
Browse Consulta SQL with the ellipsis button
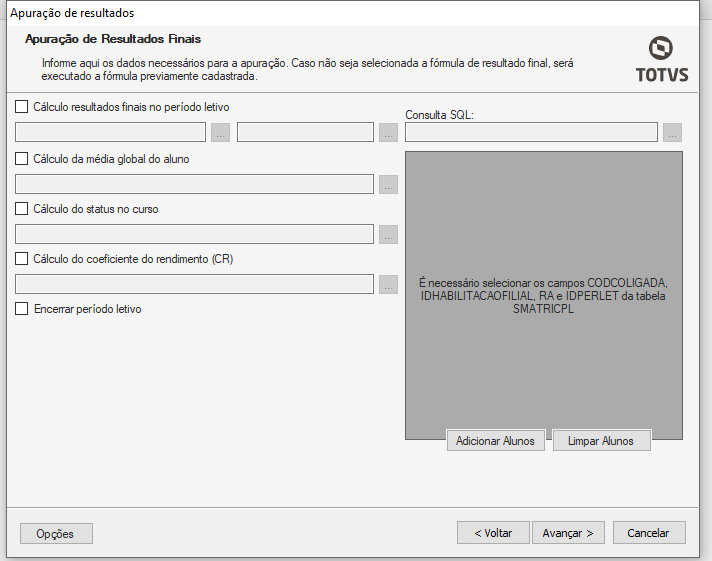672,132
